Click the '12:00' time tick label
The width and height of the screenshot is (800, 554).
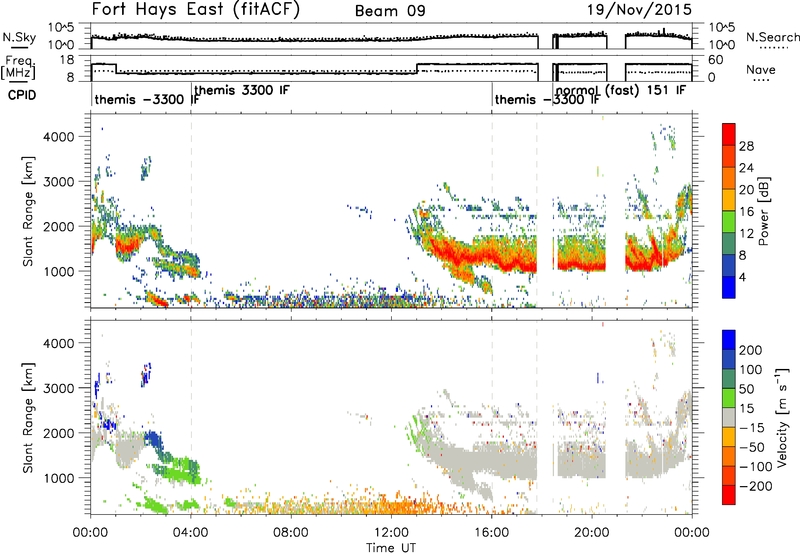coord(391,533)
